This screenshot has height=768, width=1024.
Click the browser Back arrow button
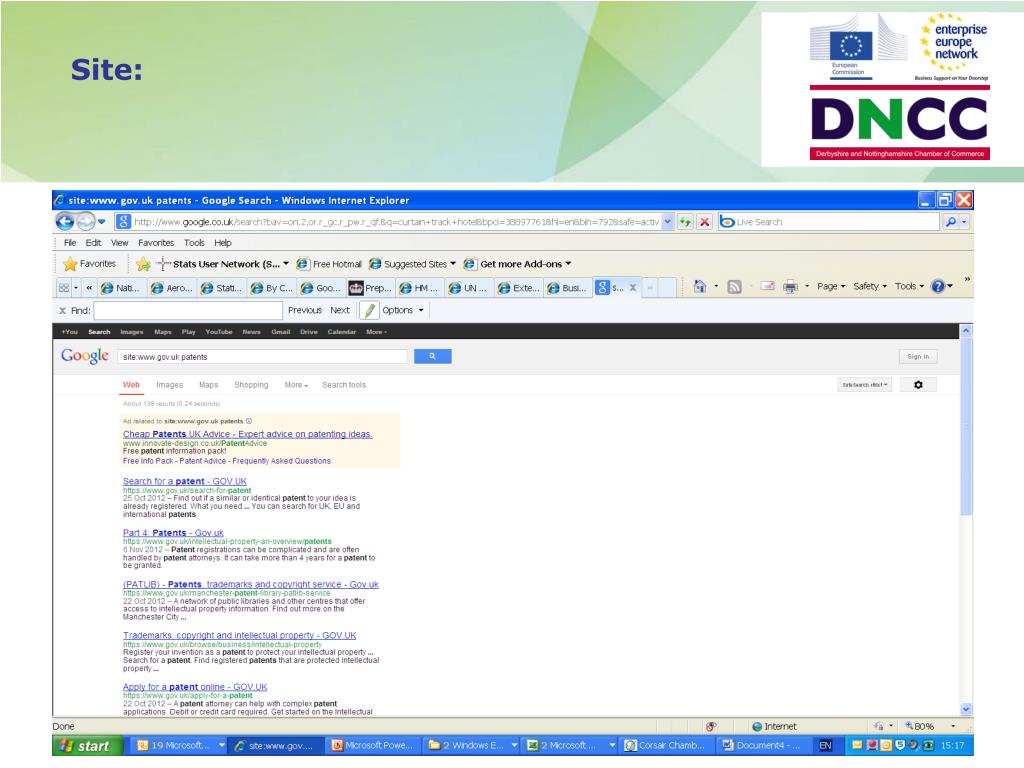pos(65,222)
